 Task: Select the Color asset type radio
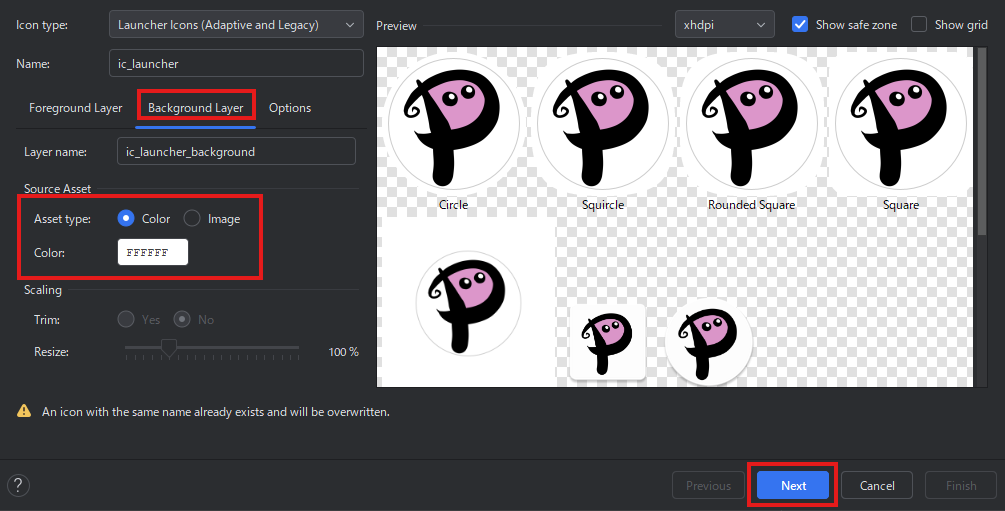[126, 219]
